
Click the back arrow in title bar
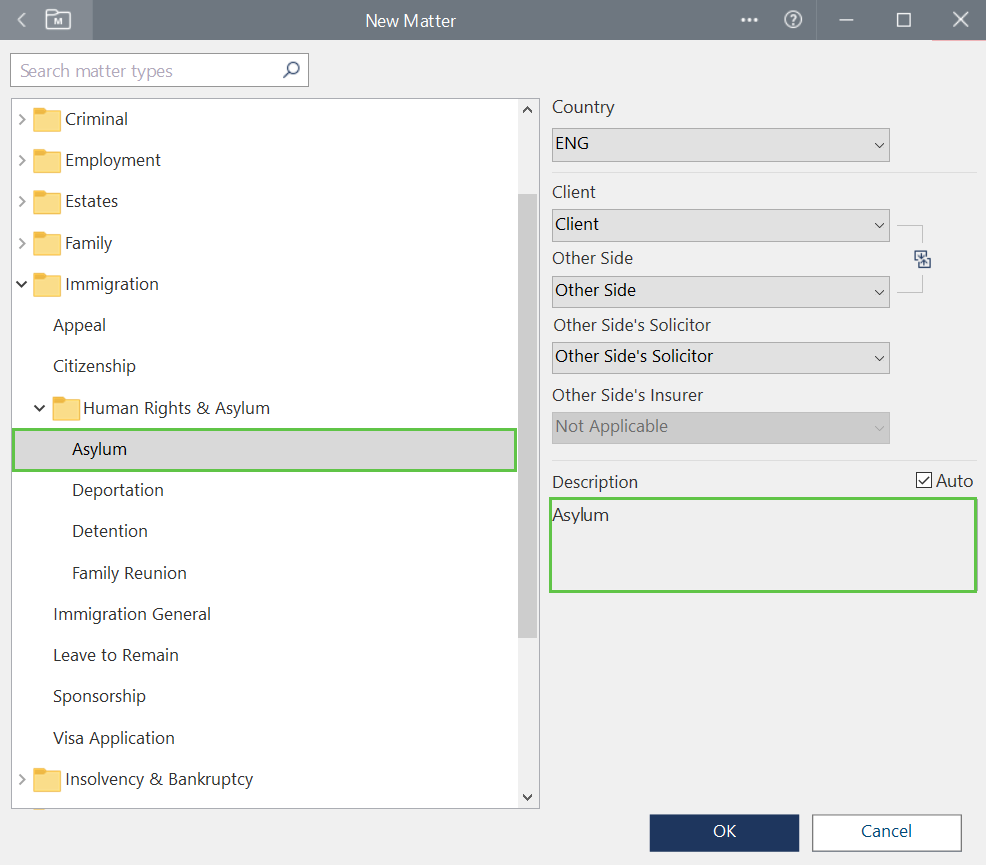point(22,20)
